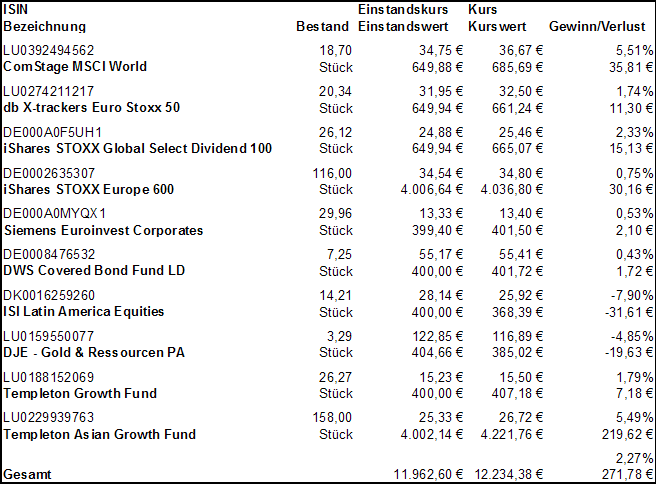The width and height of the screenshot is (656, 484).
Task: Select iShares STOXX Europe 600 fund name
Action: click(x=88, y=190)
